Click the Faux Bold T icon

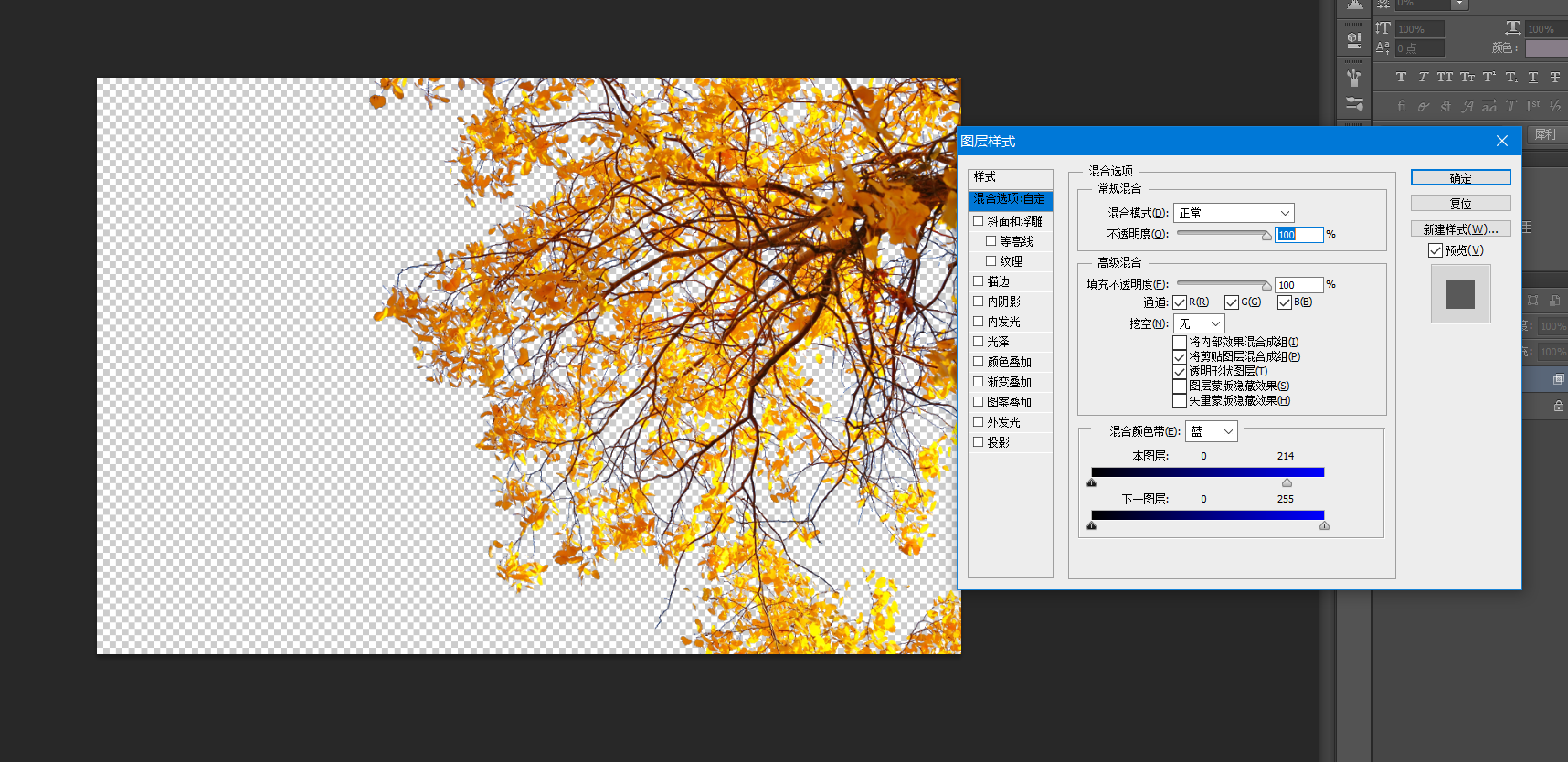(x=1401, y=78)
